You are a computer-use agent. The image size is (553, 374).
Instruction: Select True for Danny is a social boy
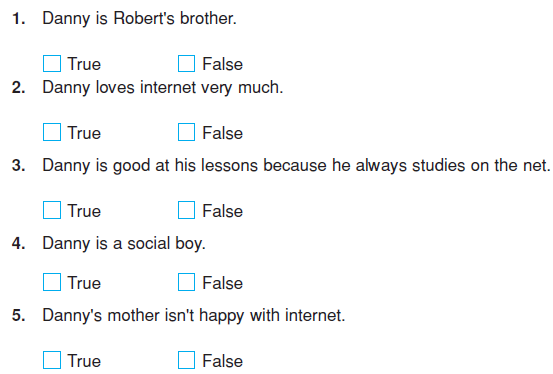(x=52, y=282)
